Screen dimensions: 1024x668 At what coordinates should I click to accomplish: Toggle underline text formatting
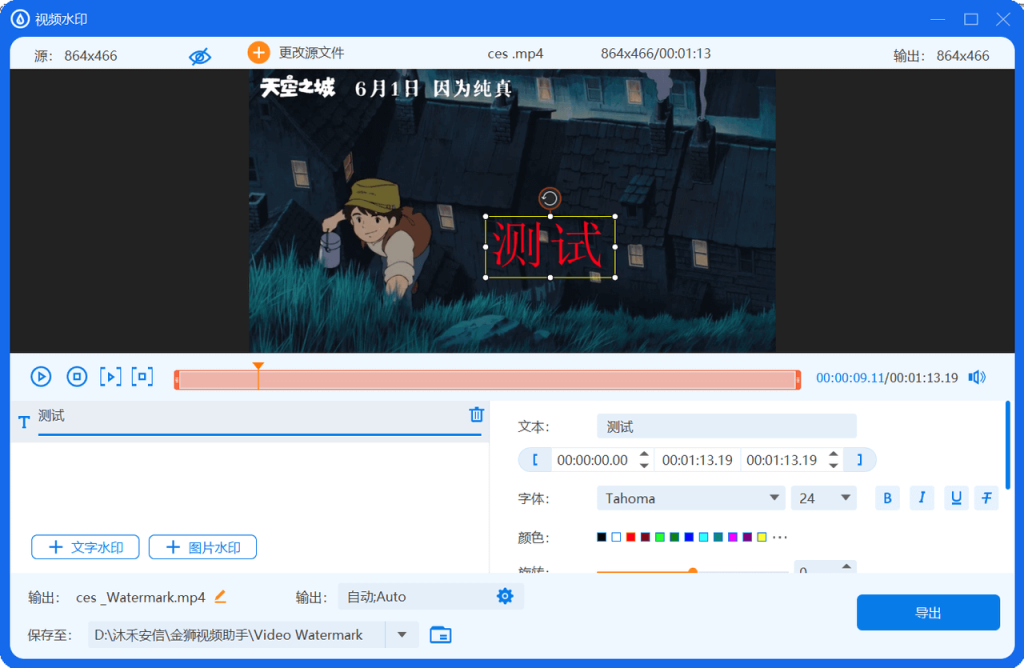click(x=956, y=498)
